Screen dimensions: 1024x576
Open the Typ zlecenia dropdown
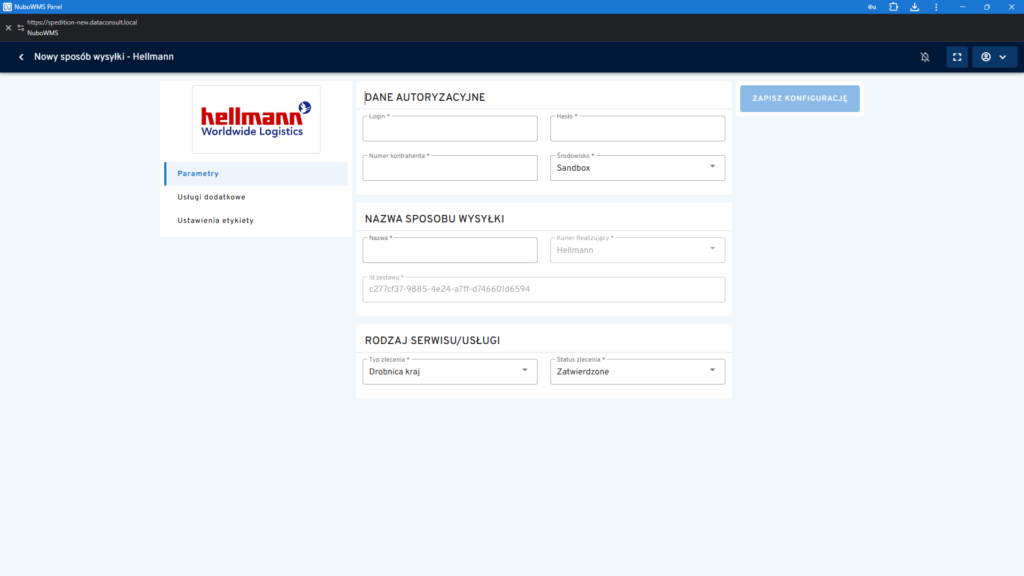(449, 371)
